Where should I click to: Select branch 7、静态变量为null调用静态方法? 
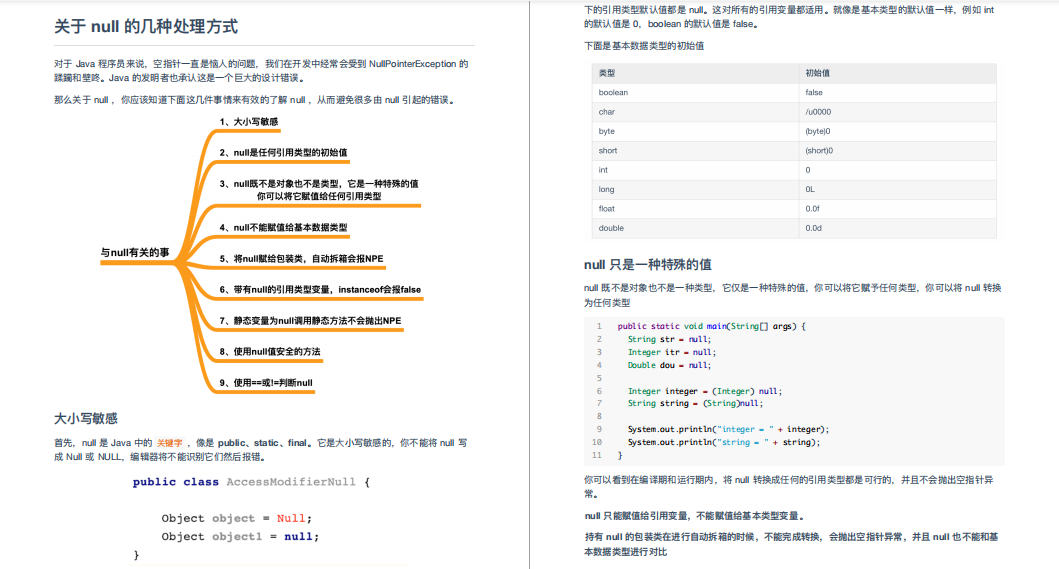pyautogui.click(x=310, y=321)
